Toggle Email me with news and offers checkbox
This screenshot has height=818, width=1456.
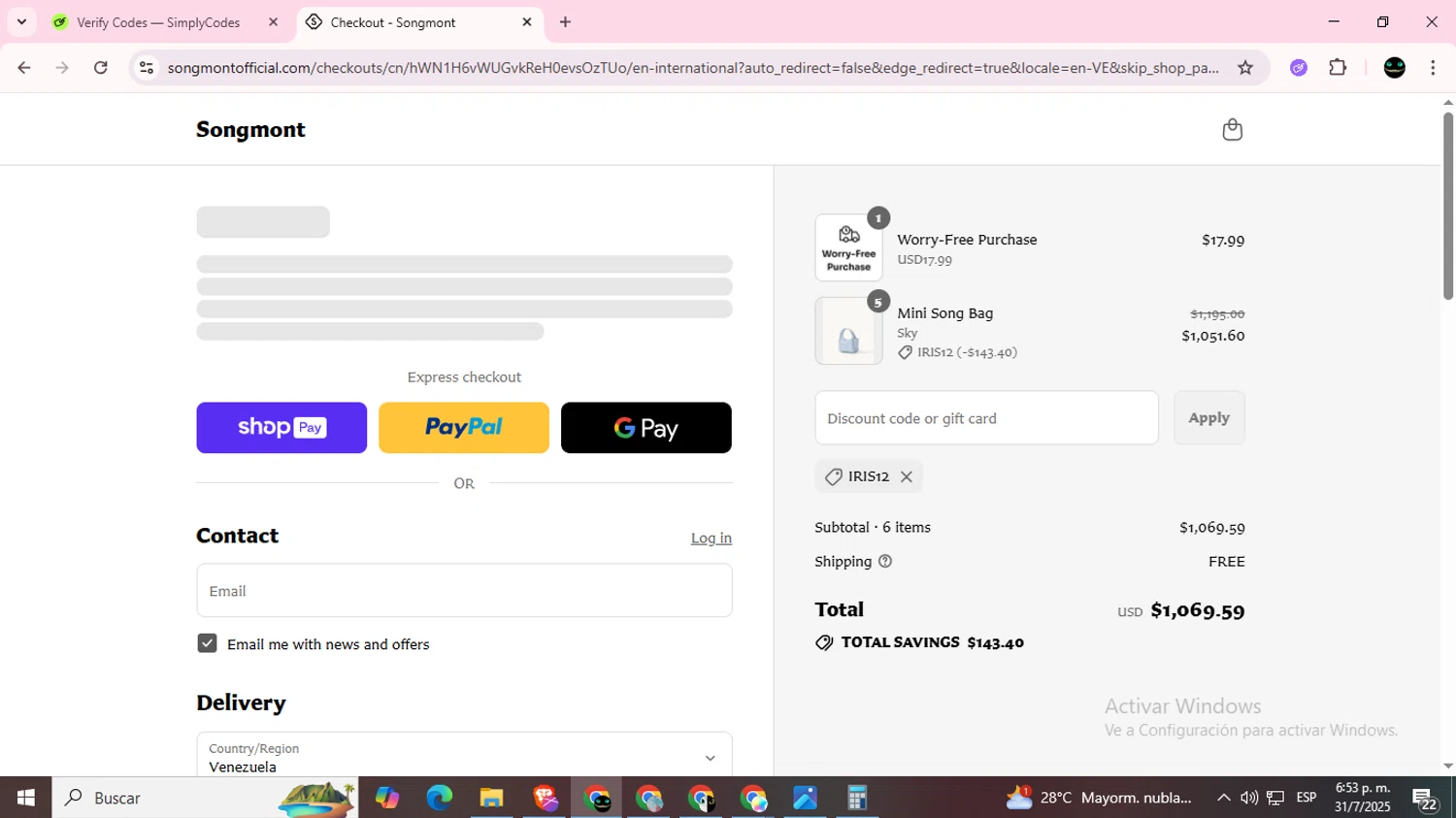tap(207, 643)
